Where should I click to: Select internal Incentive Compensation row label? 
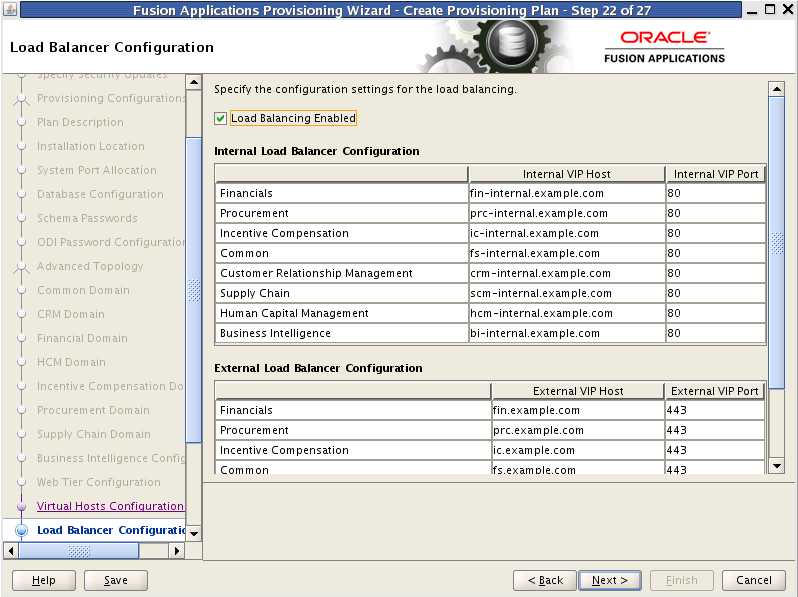[x=284, y=233]
